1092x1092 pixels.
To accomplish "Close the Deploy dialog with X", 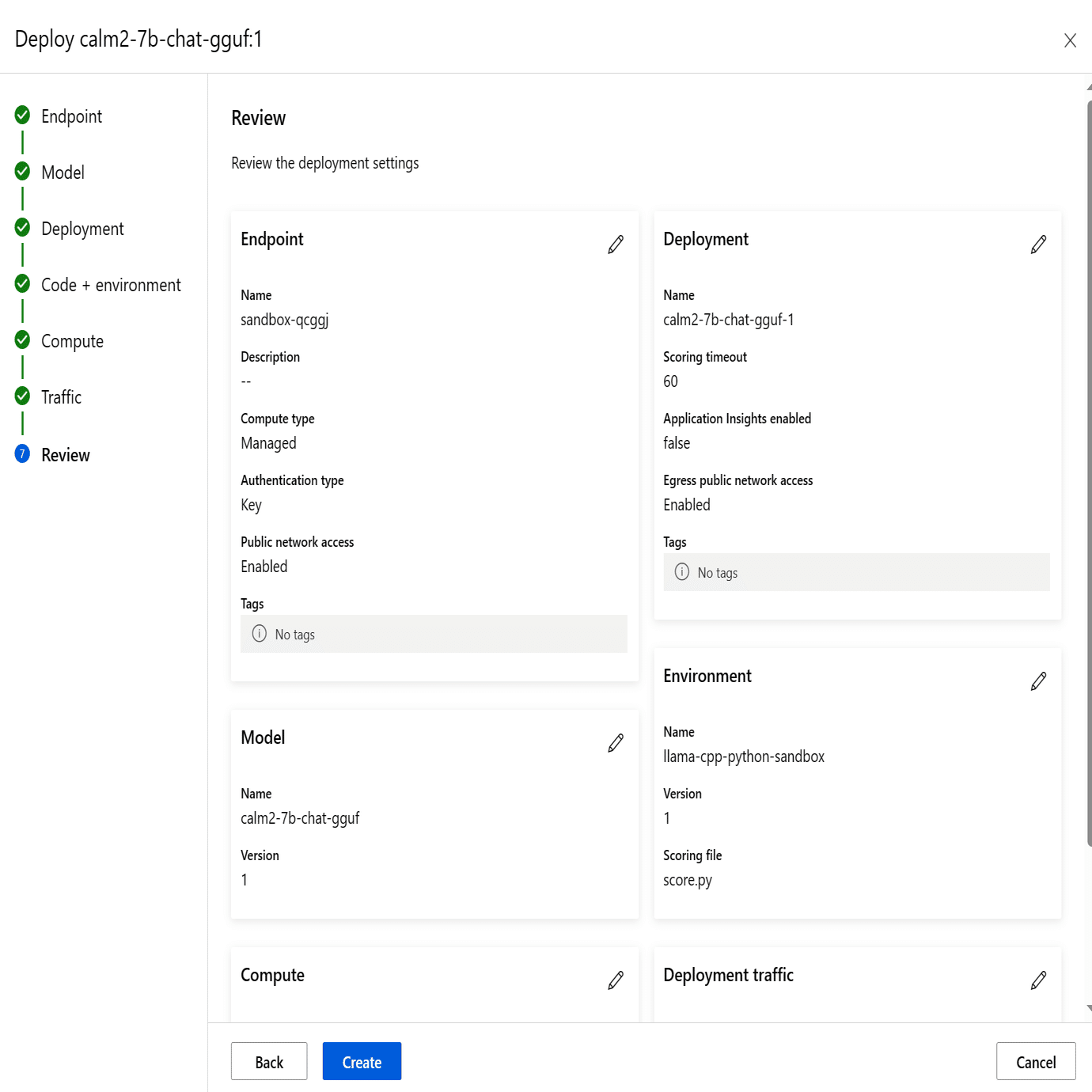I will [1070, 40].
